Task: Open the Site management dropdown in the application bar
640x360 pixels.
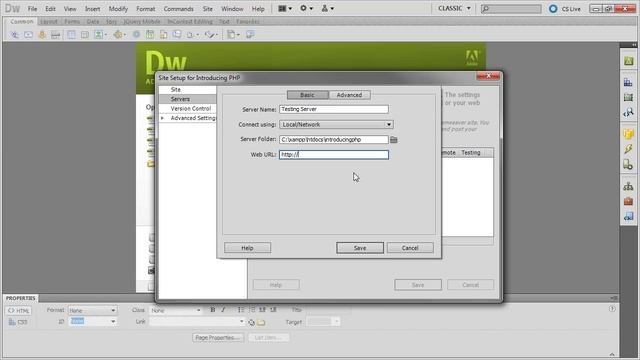Action: 327,8
